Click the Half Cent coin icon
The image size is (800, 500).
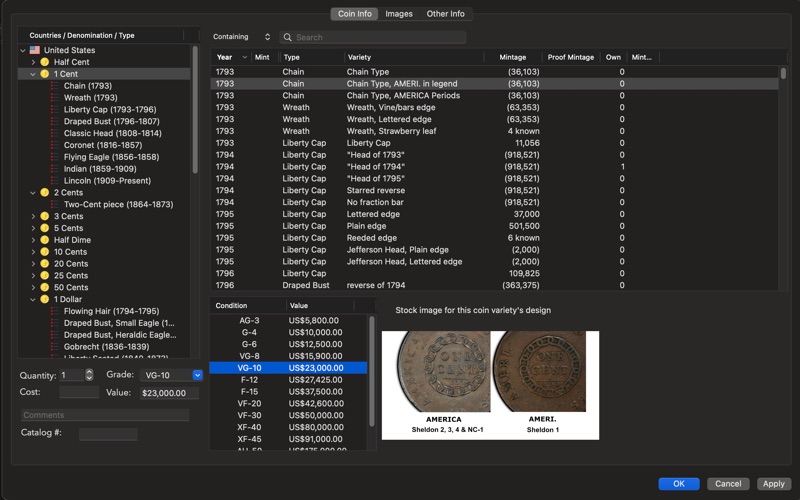45,62
